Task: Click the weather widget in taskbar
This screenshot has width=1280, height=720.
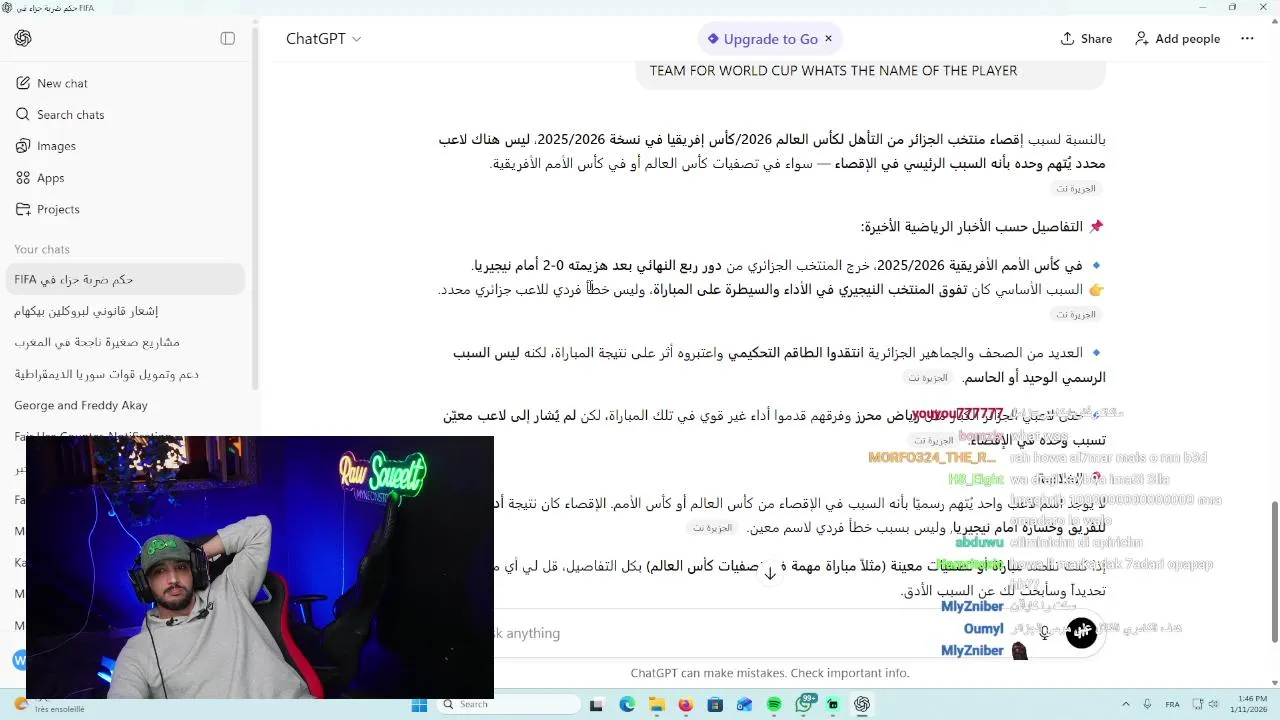Action: pos(48,705)
